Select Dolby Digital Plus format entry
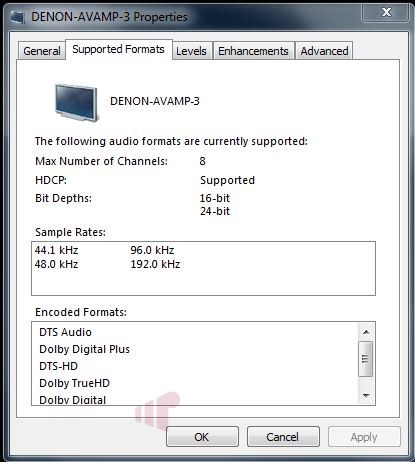415x462 pixels. click(84, 349)
